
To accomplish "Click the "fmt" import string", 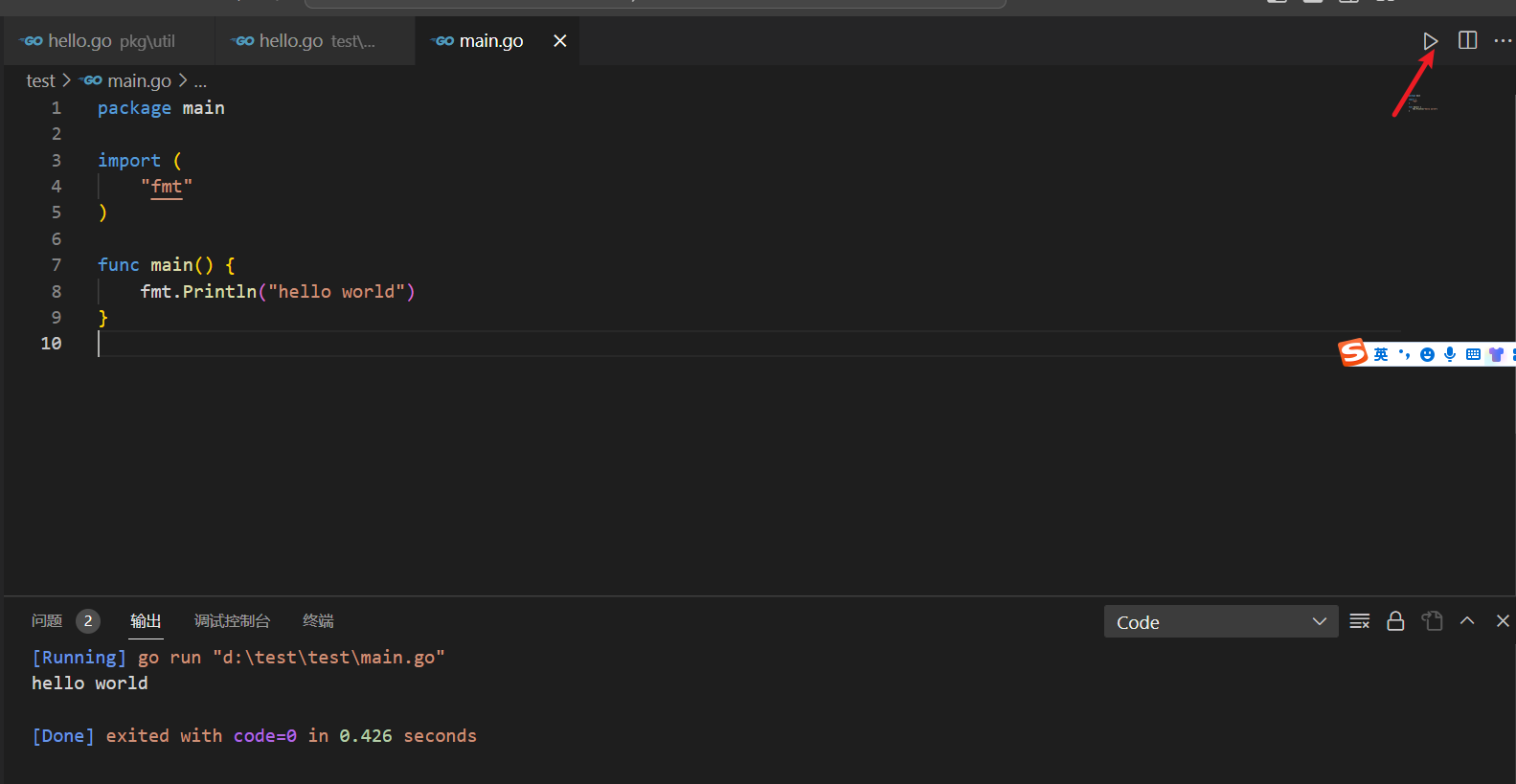I will click(x=167, y=187).
